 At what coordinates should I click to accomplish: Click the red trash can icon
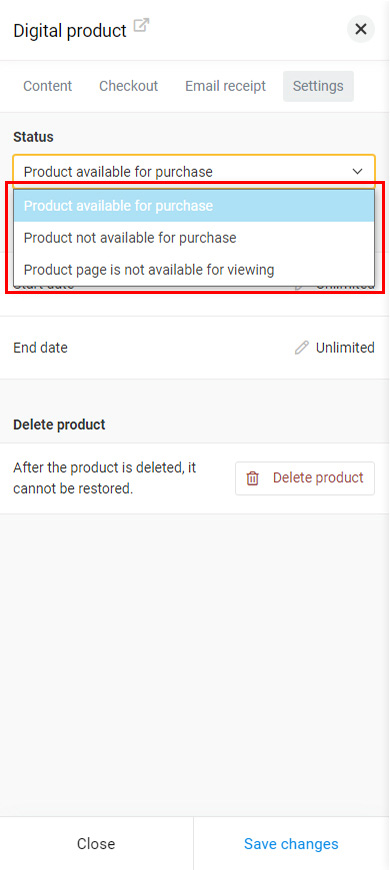tap(252, 478)
